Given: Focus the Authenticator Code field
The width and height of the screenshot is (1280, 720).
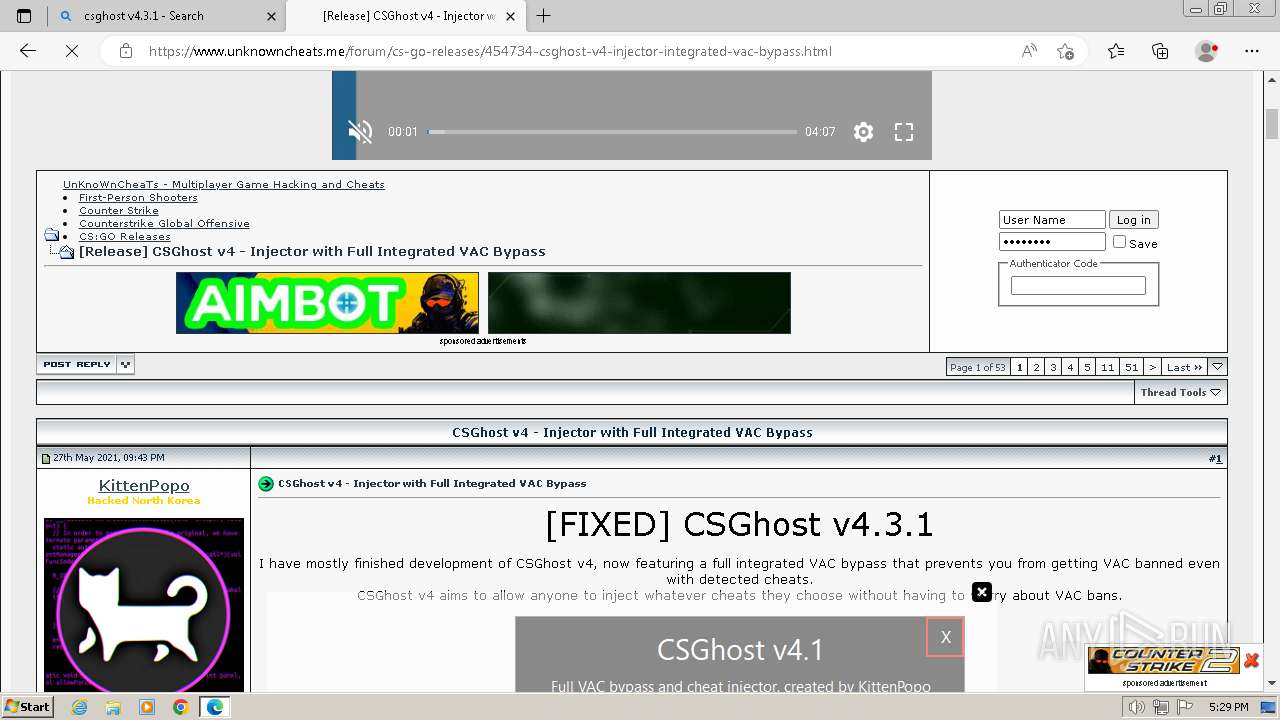Looking at the screenshot, I should pos(1078,286).
